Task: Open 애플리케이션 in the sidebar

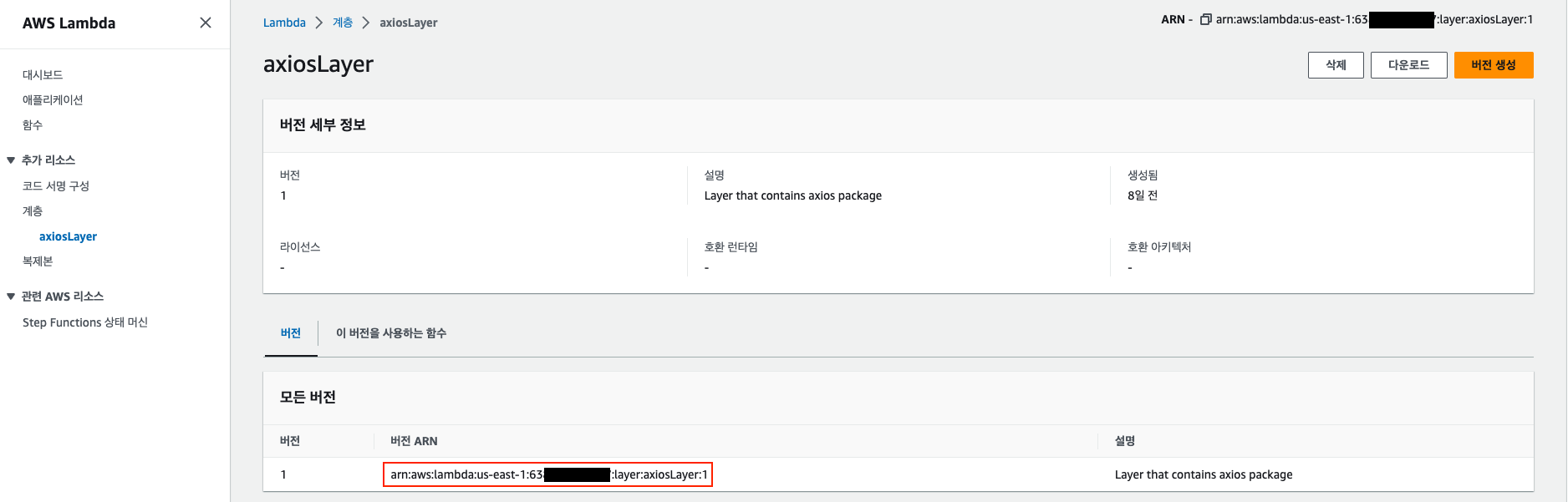Action: pyautogui.click(x=53, y=99)
